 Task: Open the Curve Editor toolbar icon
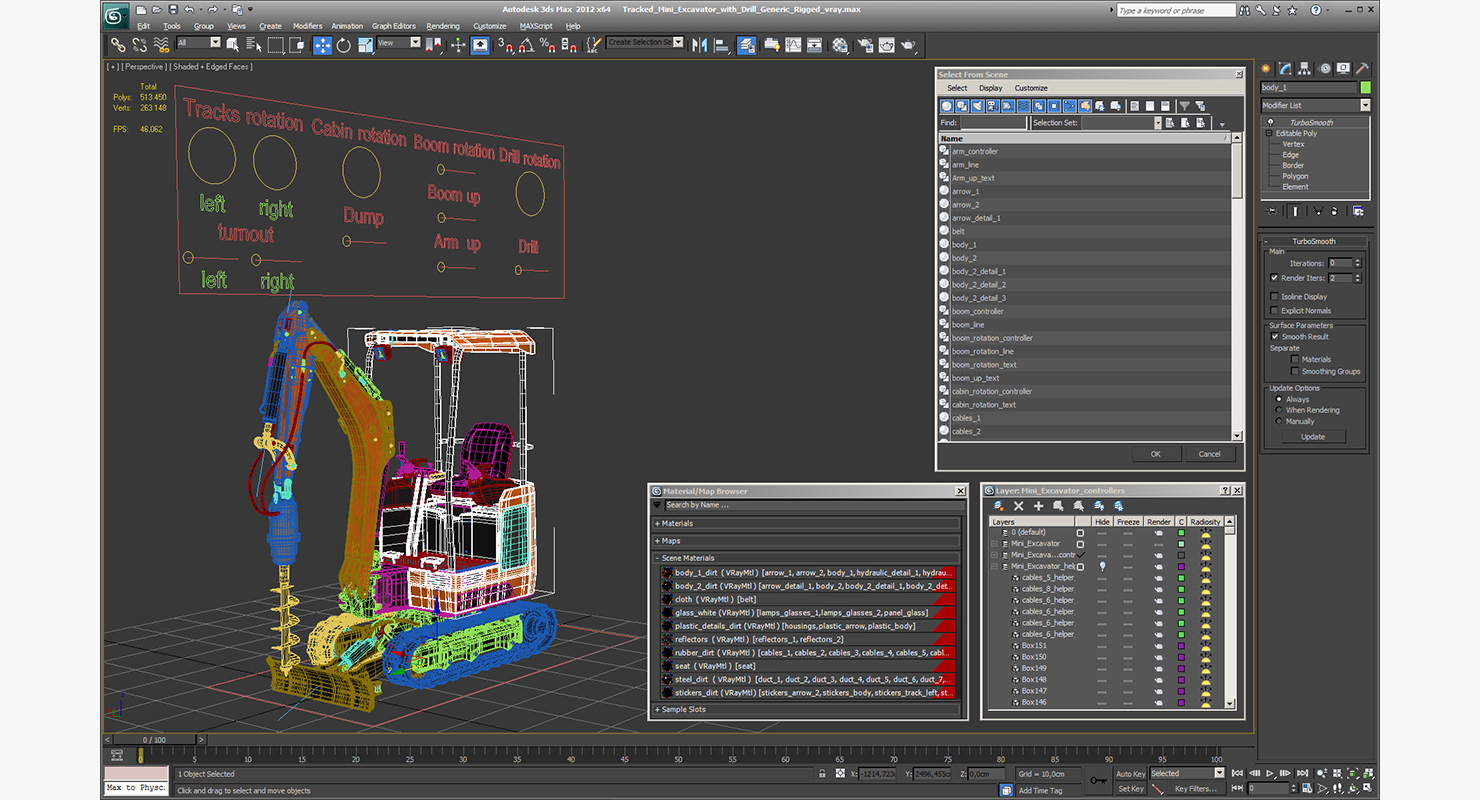(x=793, y=45)
